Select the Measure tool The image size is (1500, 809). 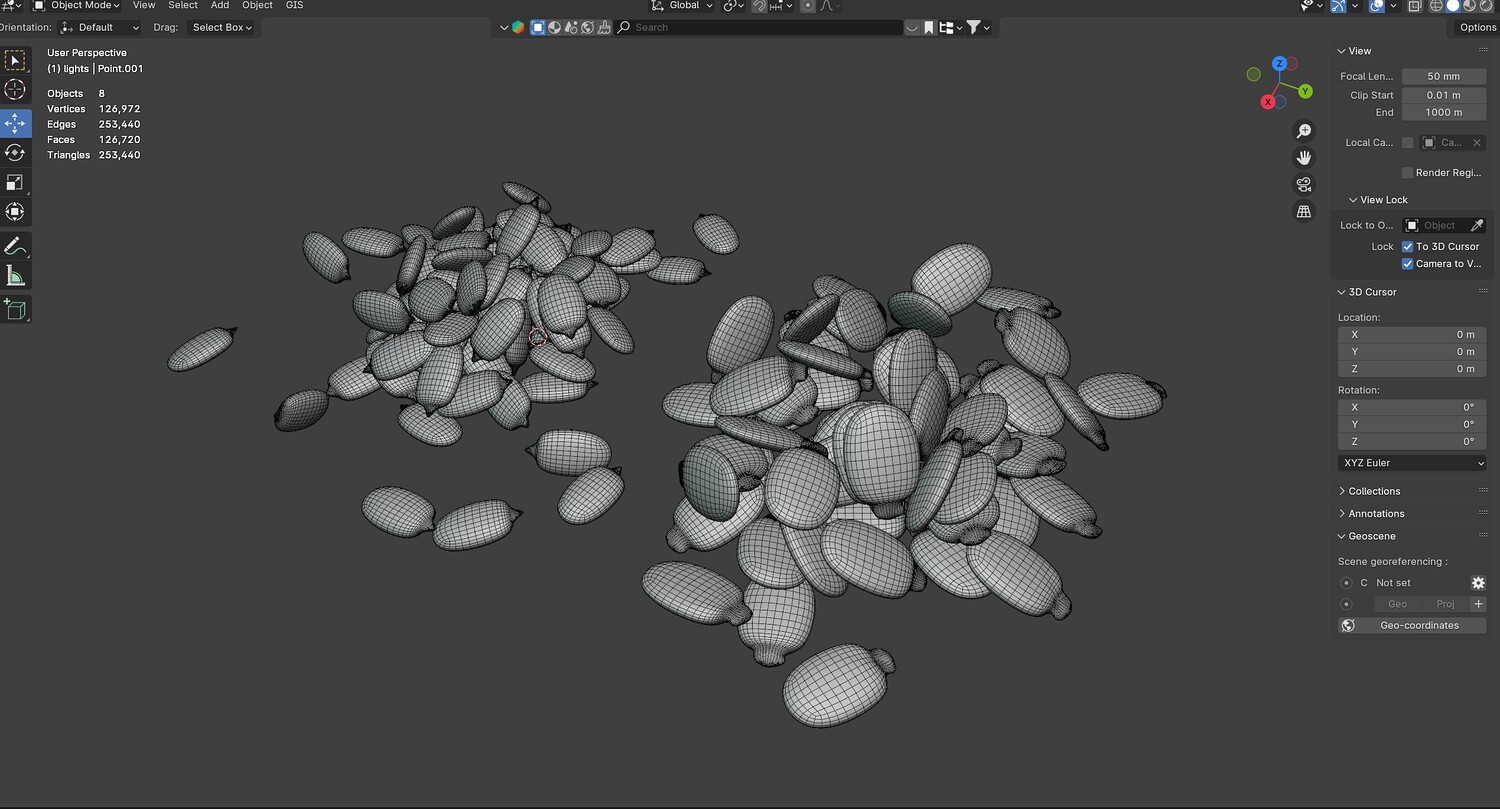(15, 276)
